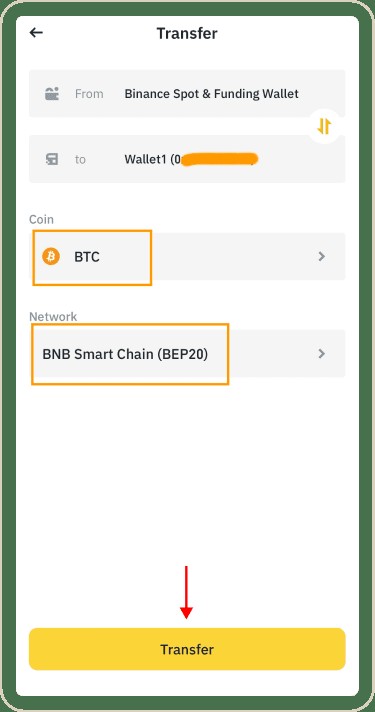Click the BTC text label
This screenshot has height=712, width=375.
coord(87,257)
